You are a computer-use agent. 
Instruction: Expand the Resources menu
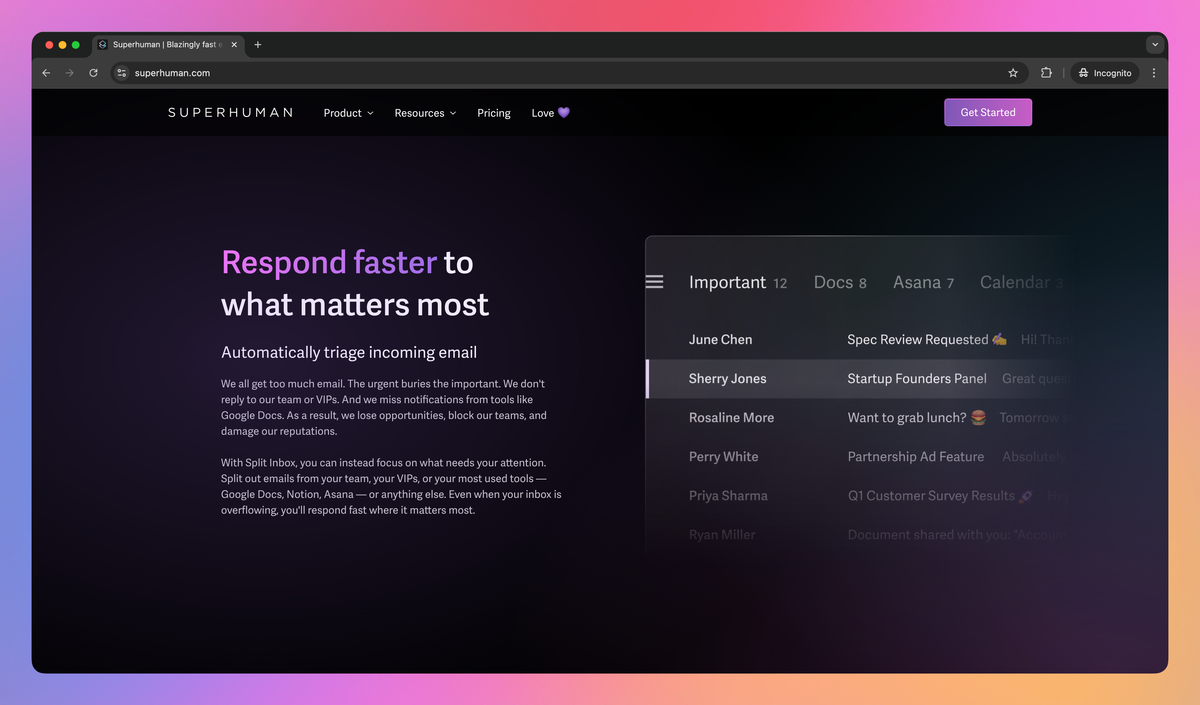click(425, 113)
